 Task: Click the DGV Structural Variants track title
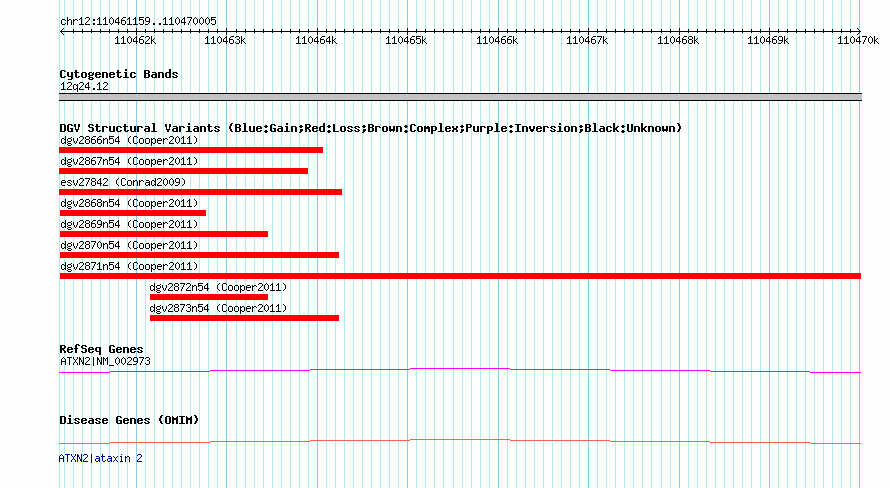coord(370,128)
